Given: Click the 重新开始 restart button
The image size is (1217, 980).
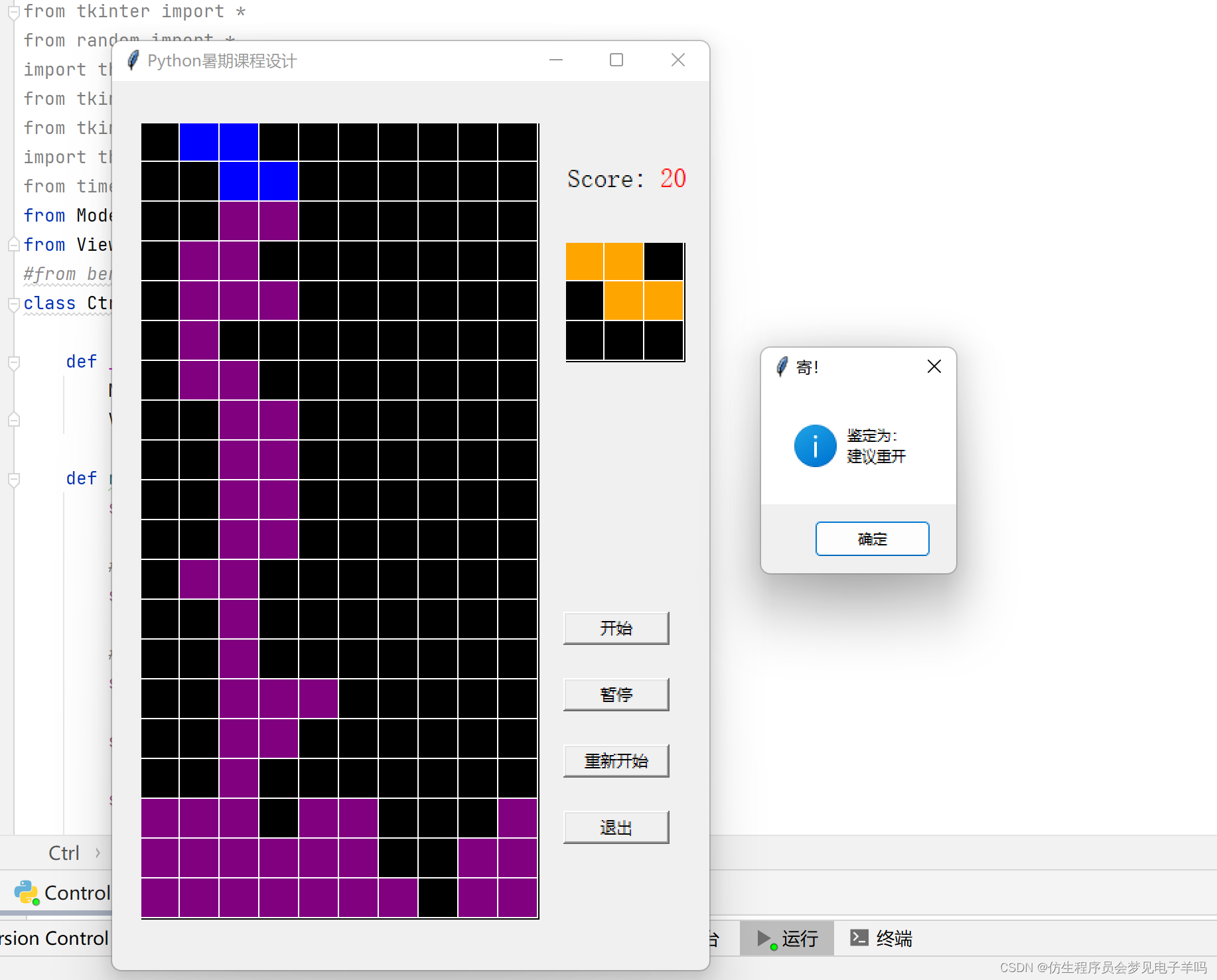Looking at the screenshot, I should pos(616,760).
